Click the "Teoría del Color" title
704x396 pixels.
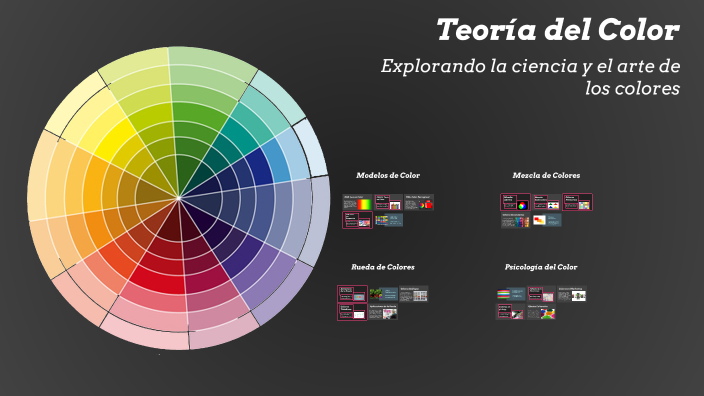click(558, 30)
